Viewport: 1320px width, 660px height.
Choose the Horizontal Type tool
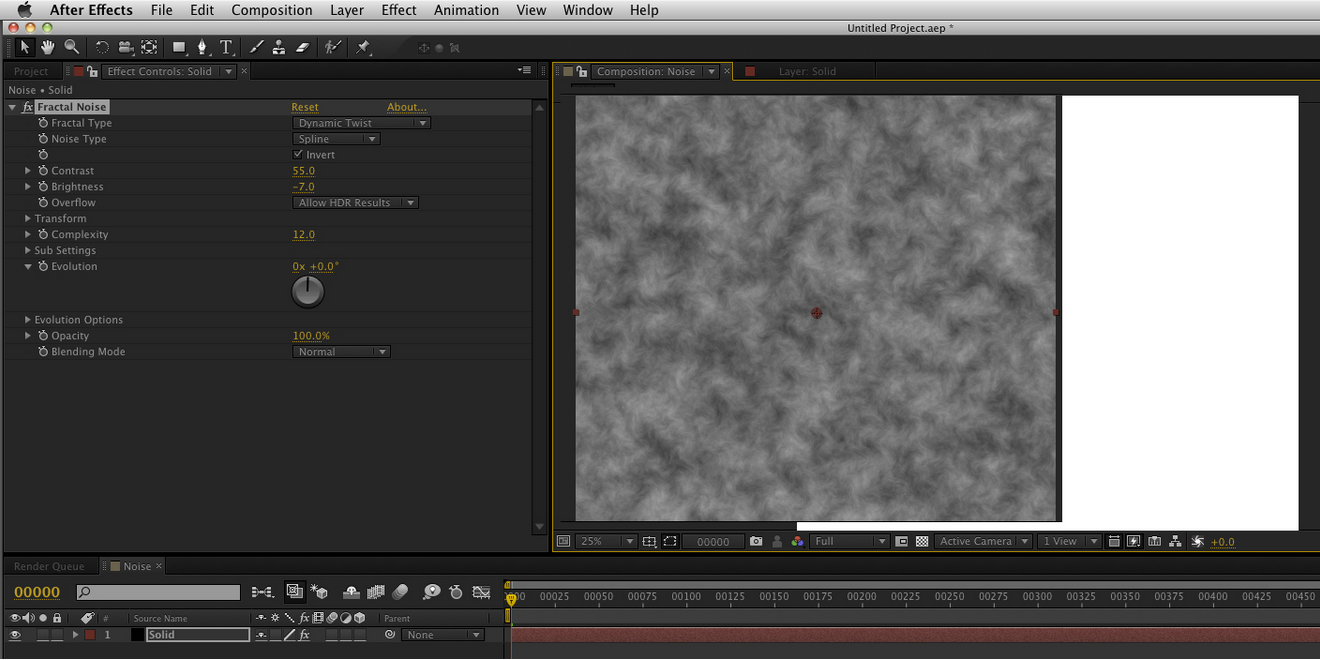click(x=226, y=47)
